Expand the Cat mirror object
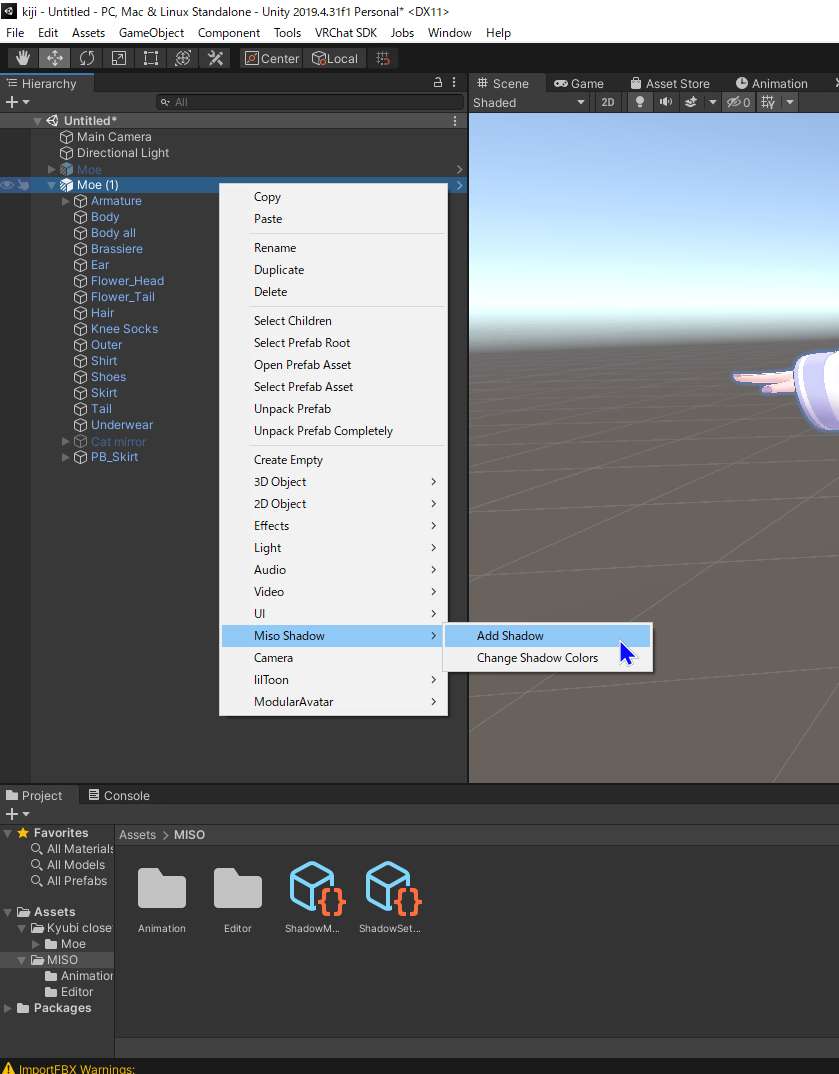Viewport: 839px width, 1074px height. pos(66,441)
